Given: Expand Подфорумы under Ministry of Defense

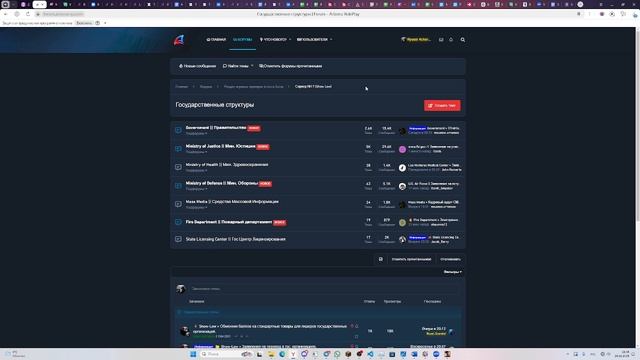Looking at the screenshot, I should 196,189.
